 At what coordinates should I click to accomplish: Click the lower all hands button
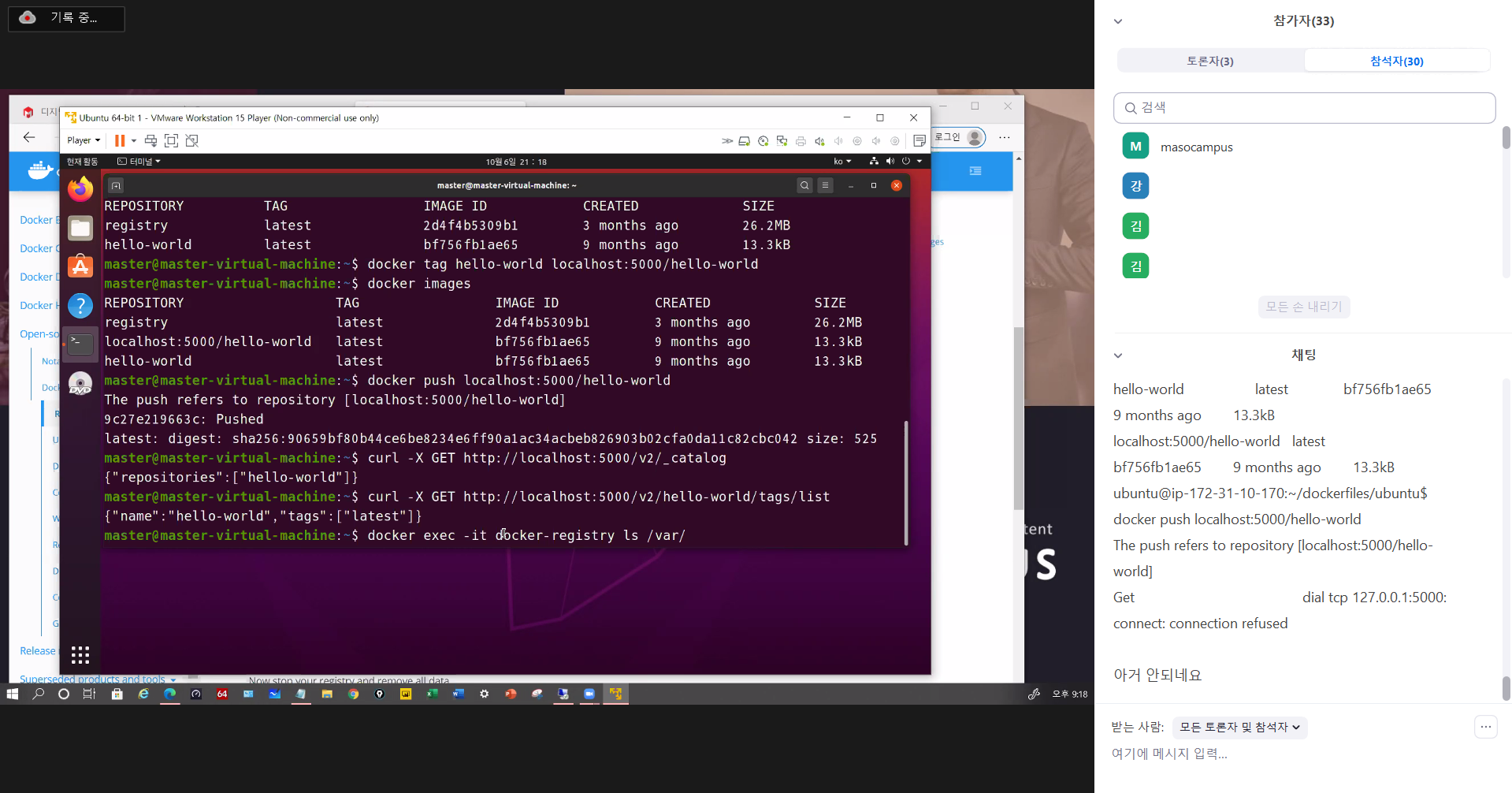[1303, 307]
